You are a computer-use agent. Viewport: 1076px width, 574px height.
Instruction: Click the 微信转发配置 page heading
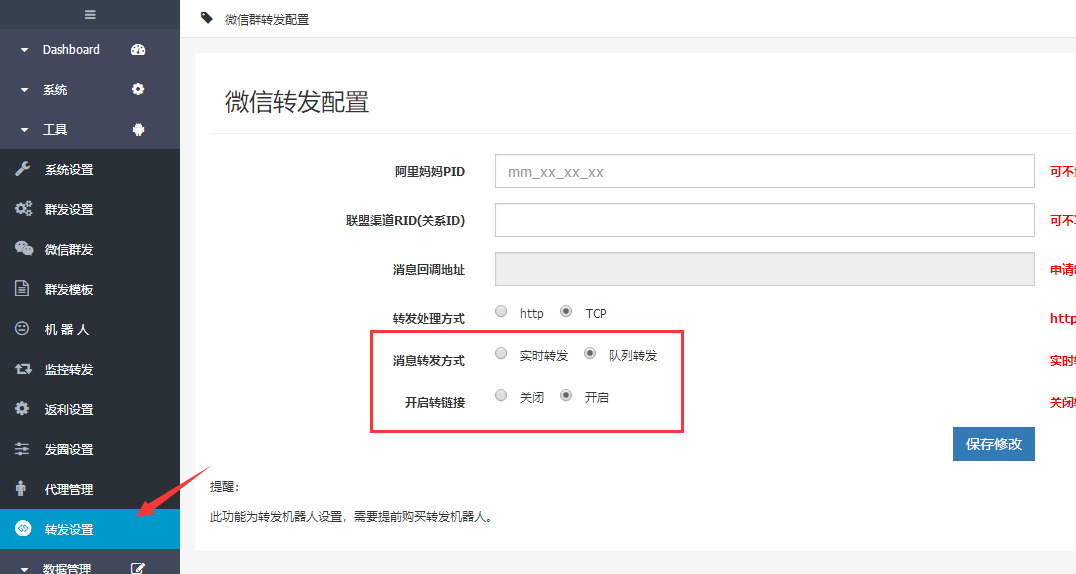click(x=297, y=102)
